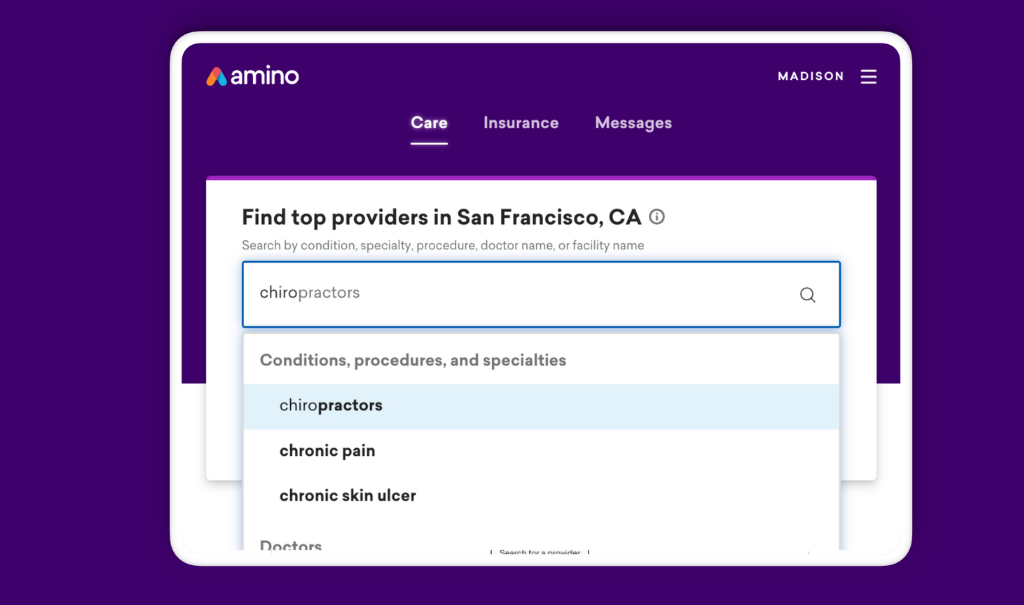Click the MADISON account name
Viewport: 1024px width, 605px height.
810,76
